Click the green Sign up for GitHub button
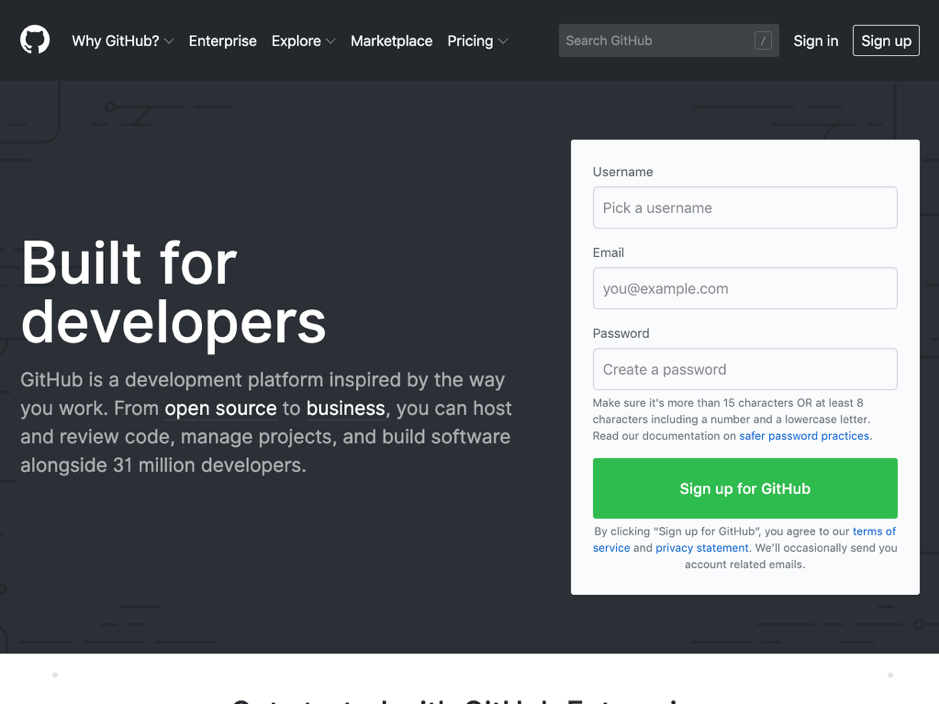The image size is (939, 704). (x=744, y=488)
